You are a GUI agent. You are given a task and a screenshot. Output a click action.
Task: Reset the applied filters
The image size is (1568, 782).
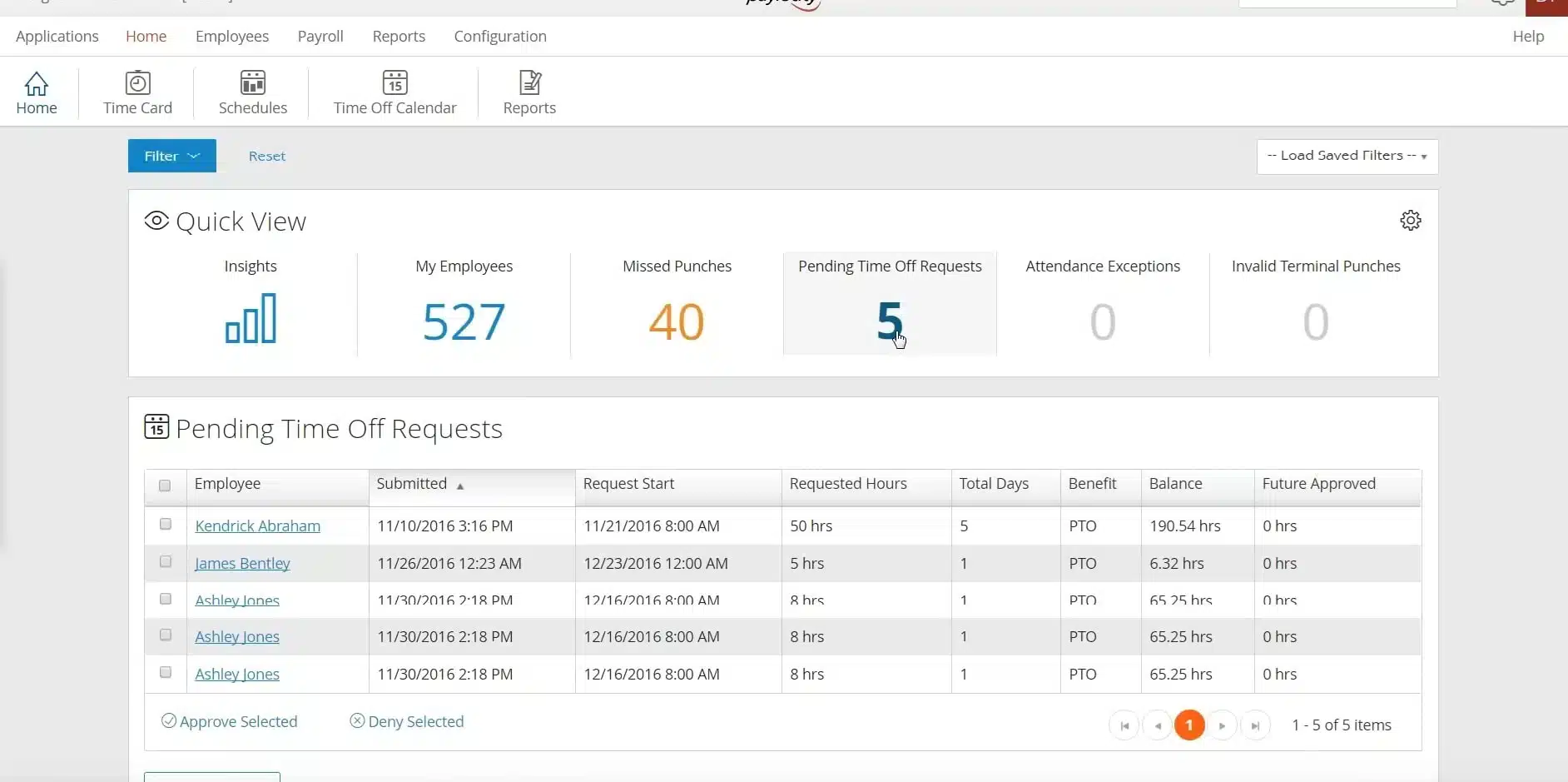[x=267, y=156]
